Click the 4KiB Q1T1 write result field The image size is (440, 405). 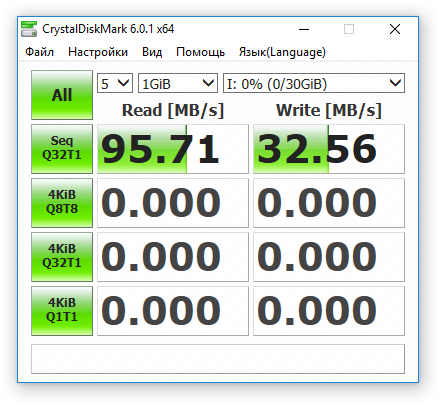point(329,311)
